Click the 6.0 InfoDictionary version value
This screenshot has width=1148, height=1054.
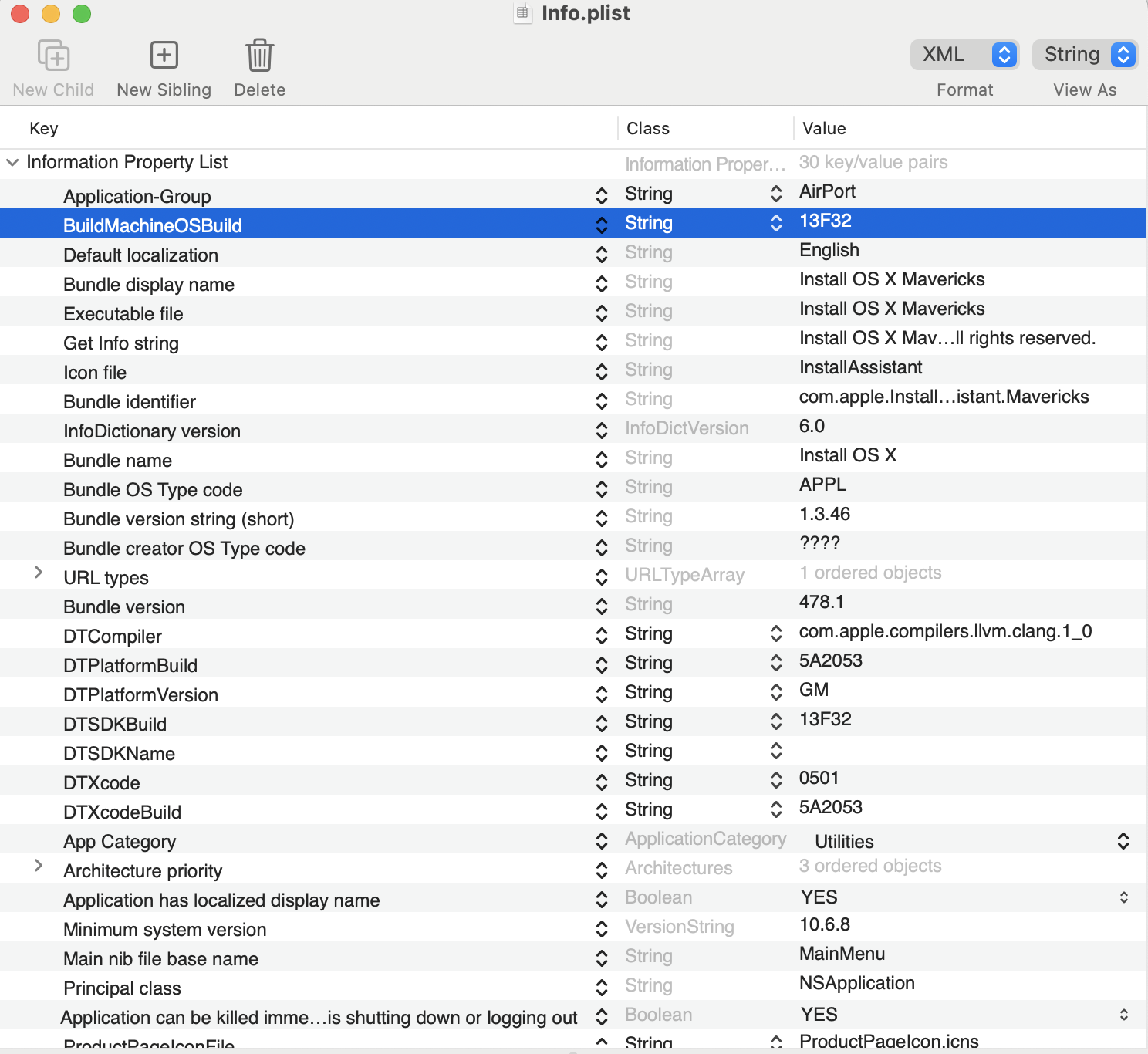tap(812, 426)
